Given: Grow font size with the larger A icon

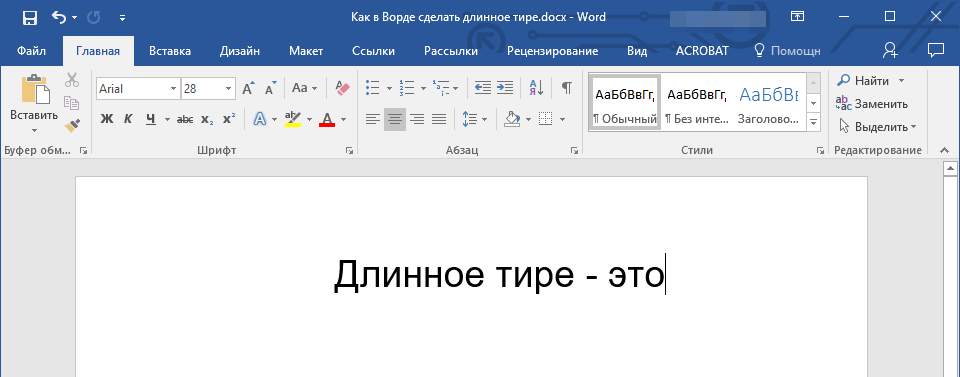Looking at the screenshot, I should (x=248, y=88).
